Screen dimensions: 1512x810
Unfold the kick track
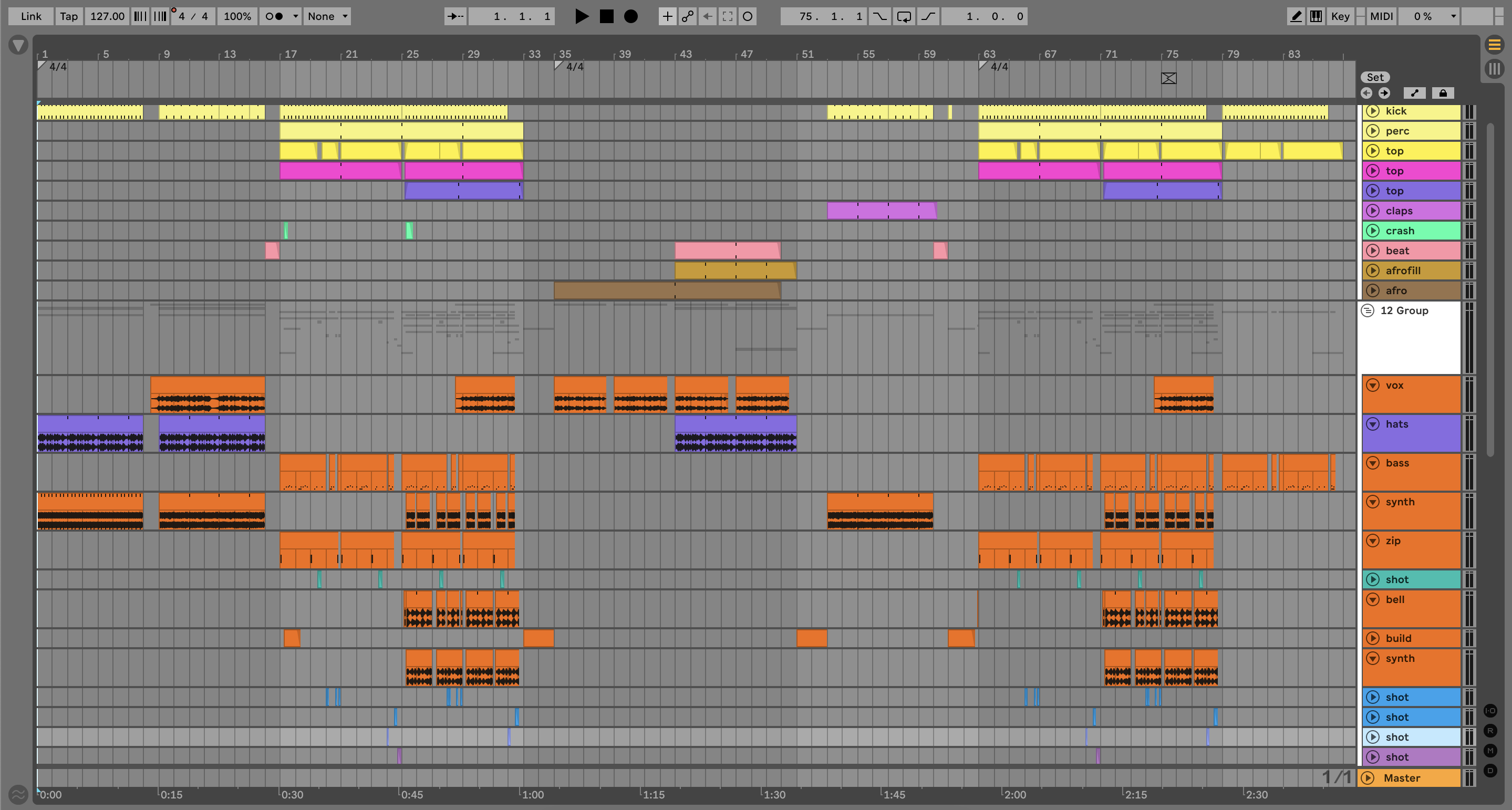tap(1372, 111)
